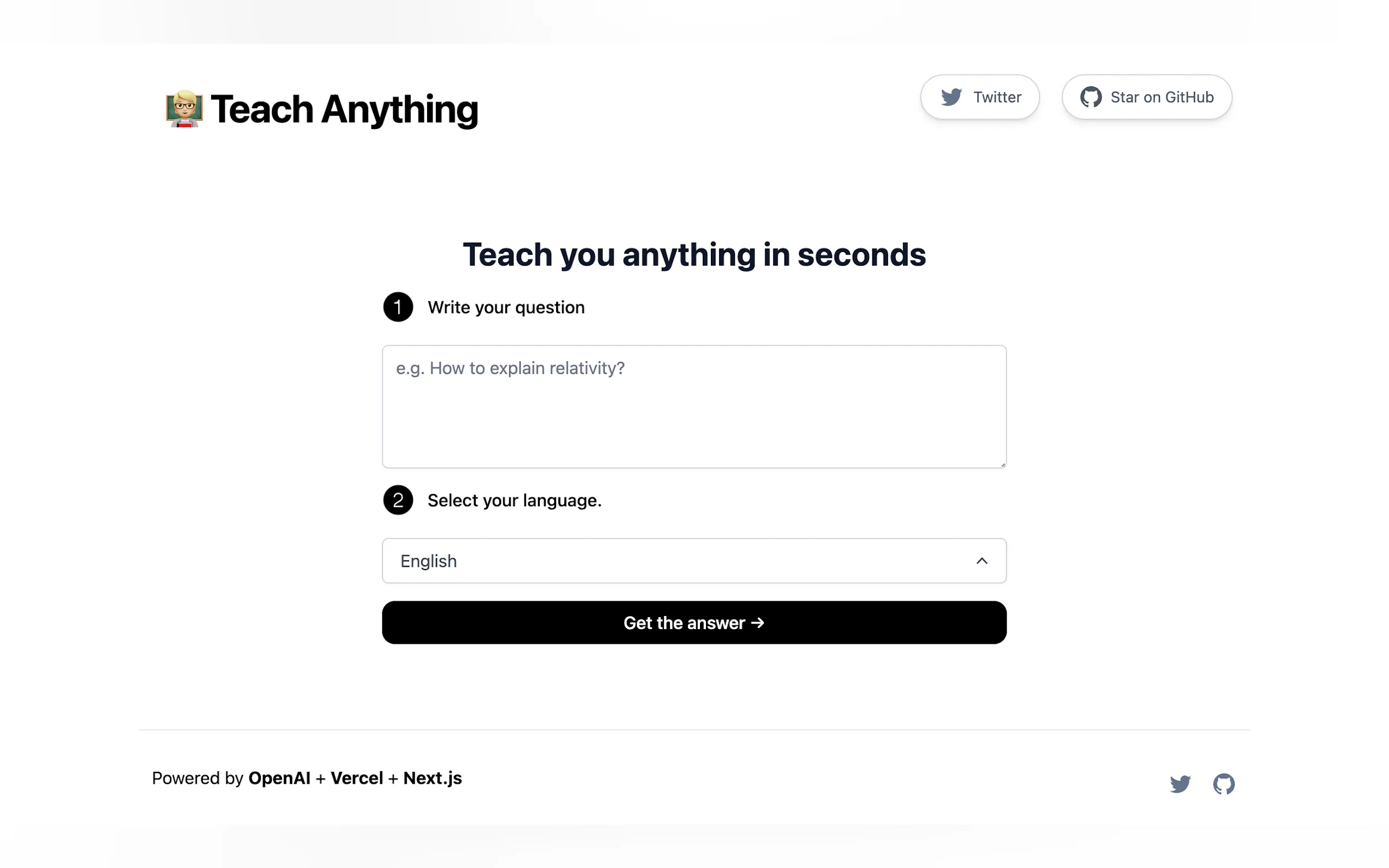This screenshot has width=1389, height=868.
Task: Click the Twitter bird icon in the header
Action: (x=951, y=97)
